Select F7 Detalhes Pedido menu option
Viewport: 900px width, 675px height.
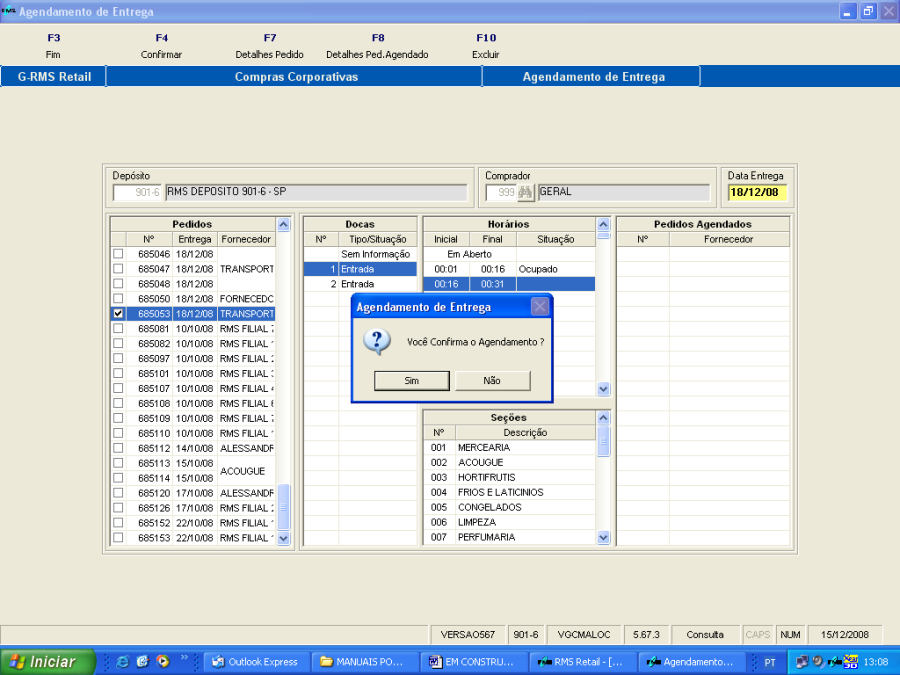(269, 46)
